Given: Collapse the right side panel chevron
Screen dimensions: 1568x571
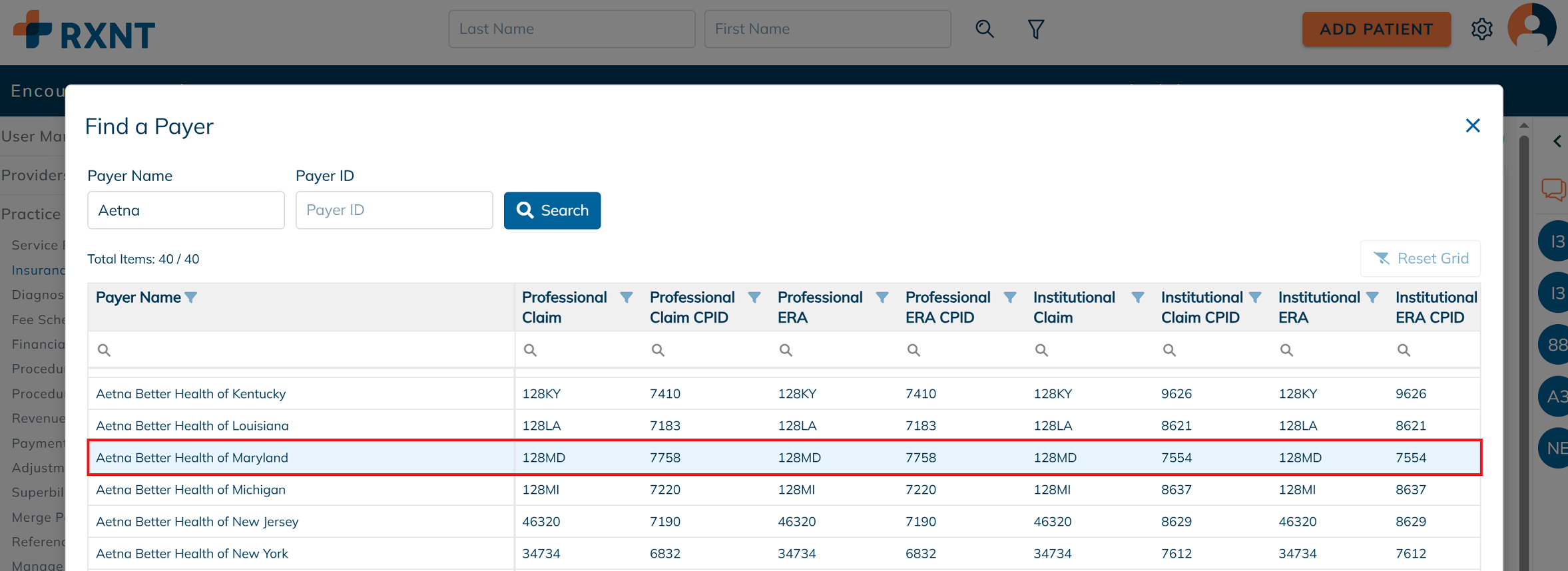Looking at the screenshot, I should (1557, 141).
